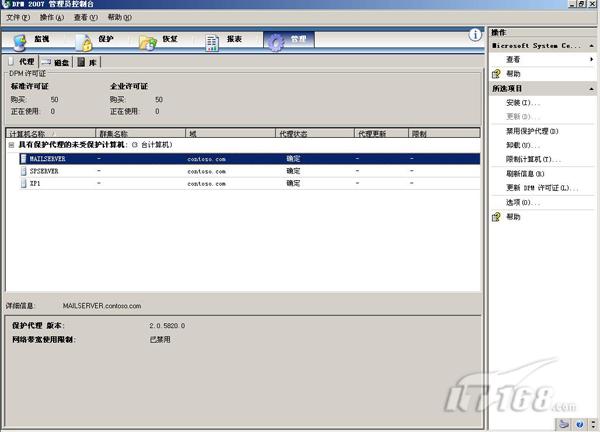
Task: Click help icon under 所选项目 section
Action: point(496,217)
